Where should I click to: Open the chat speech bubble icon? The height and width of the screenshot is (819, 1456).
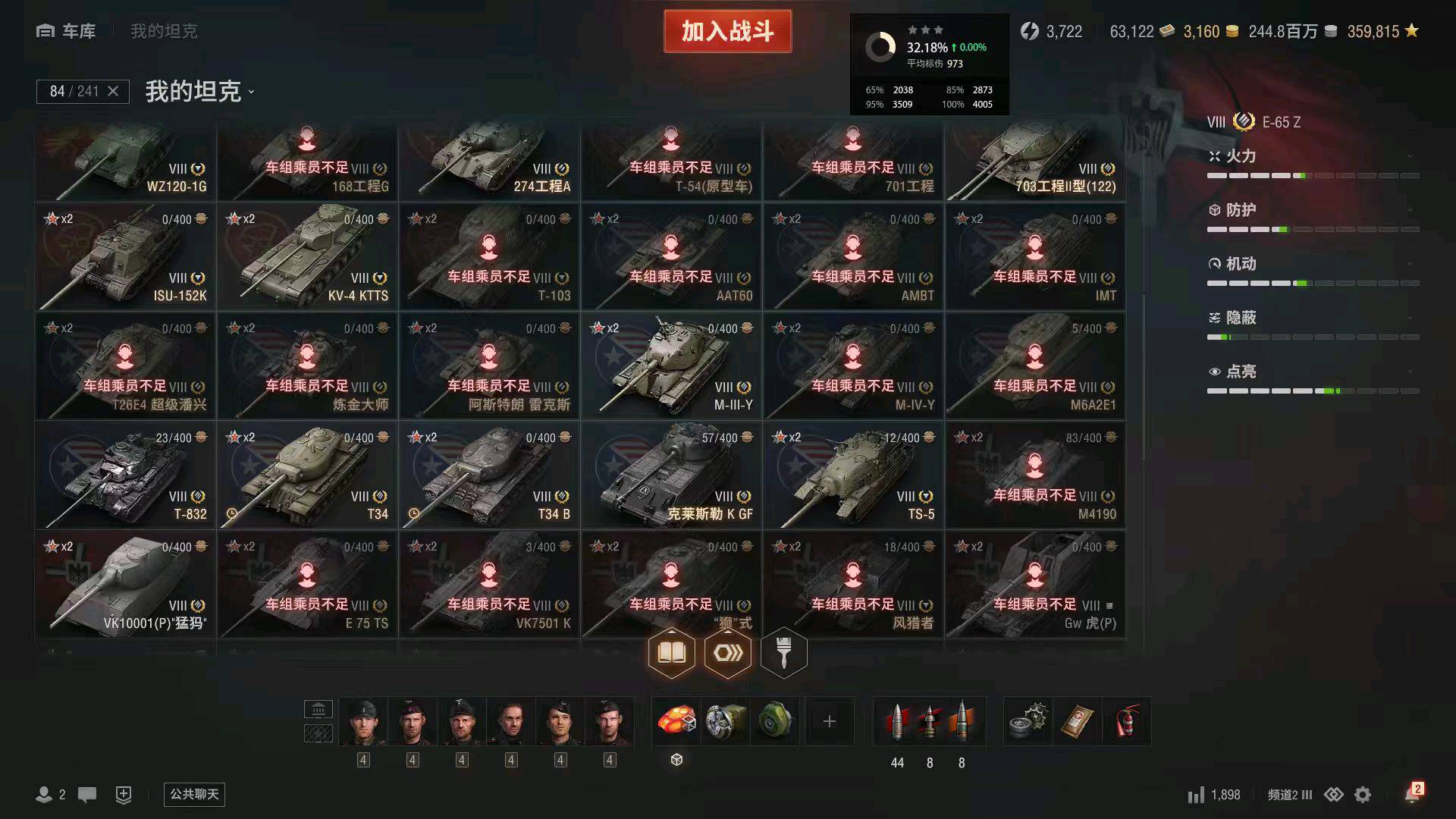coord(87,795)
